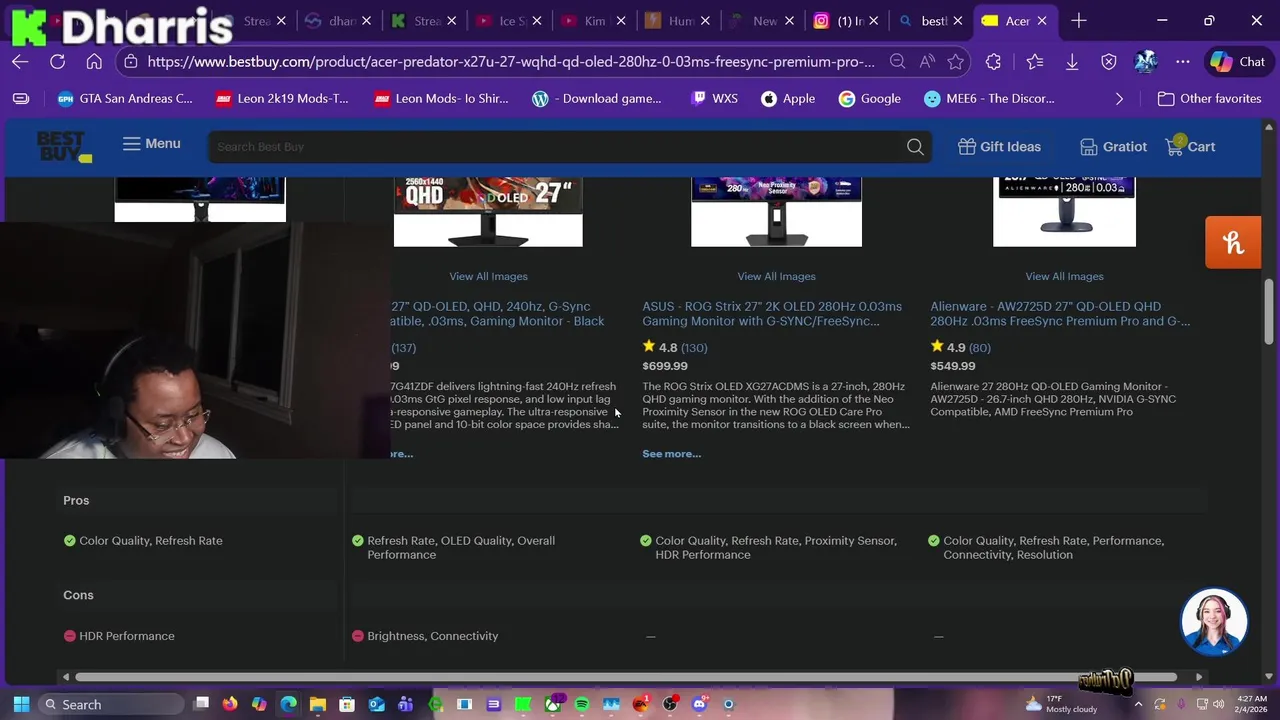Open Discord from the taskbar
The width and height of the screenshot is (1280, 720).
point(699,704)
